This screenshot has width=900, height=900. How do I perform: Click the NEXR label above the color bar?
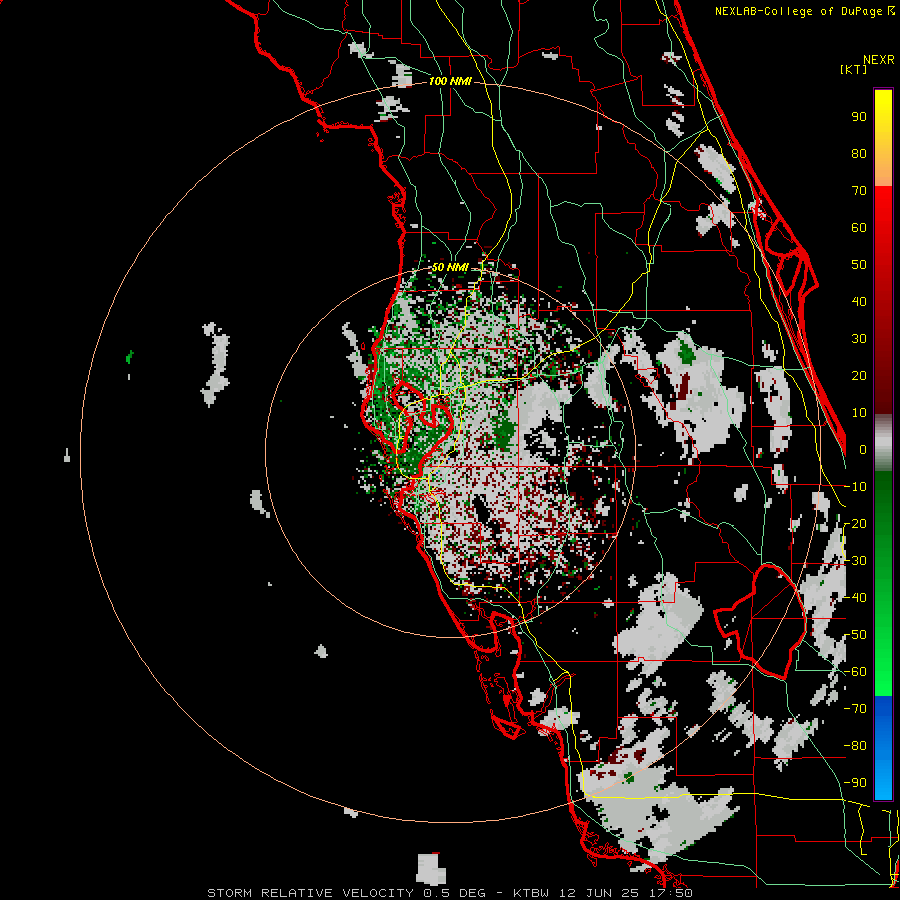(879, 60)
